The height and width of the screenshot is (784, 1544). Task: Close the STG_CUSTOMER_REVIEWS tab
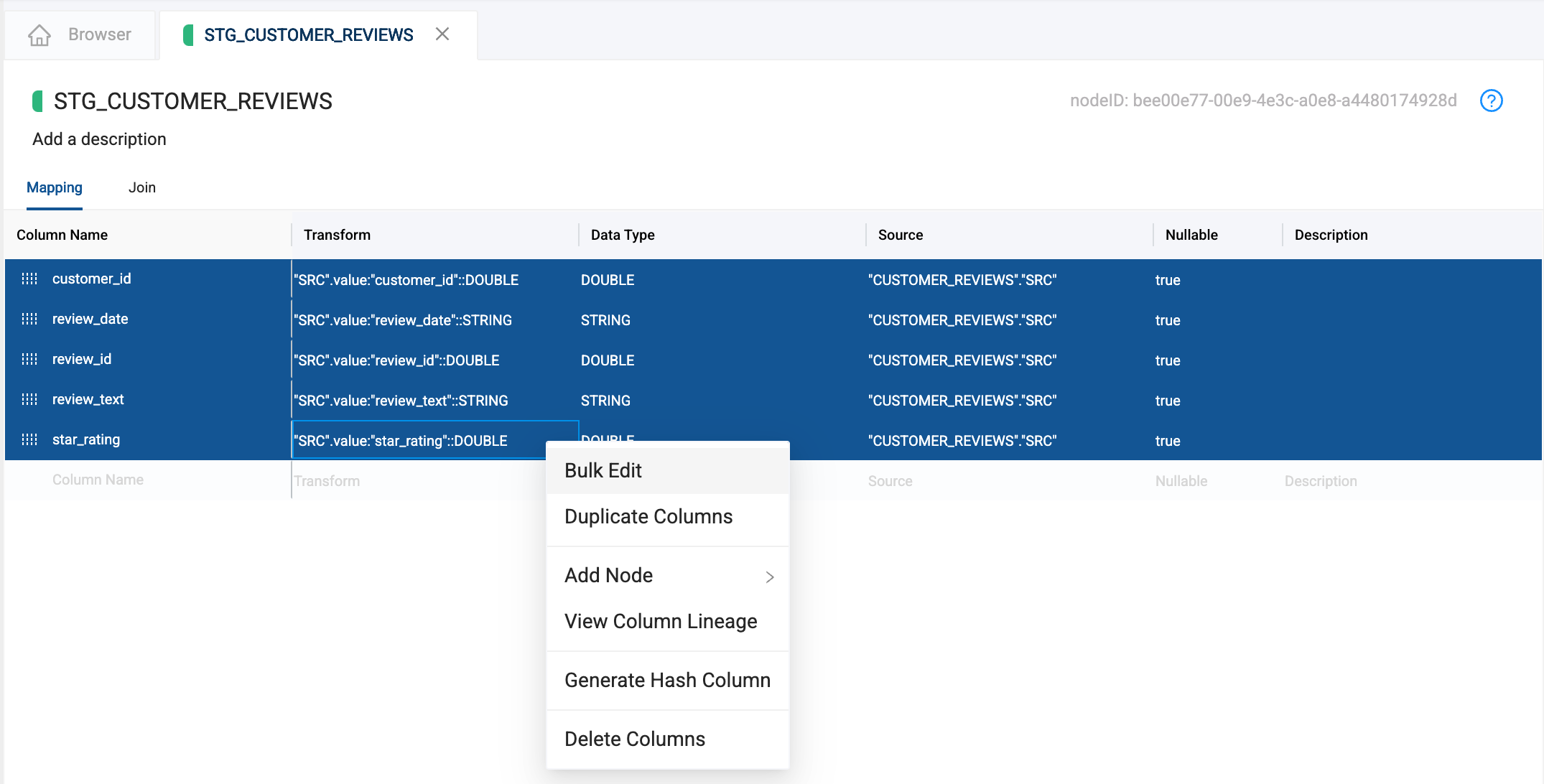pos(442,34)
